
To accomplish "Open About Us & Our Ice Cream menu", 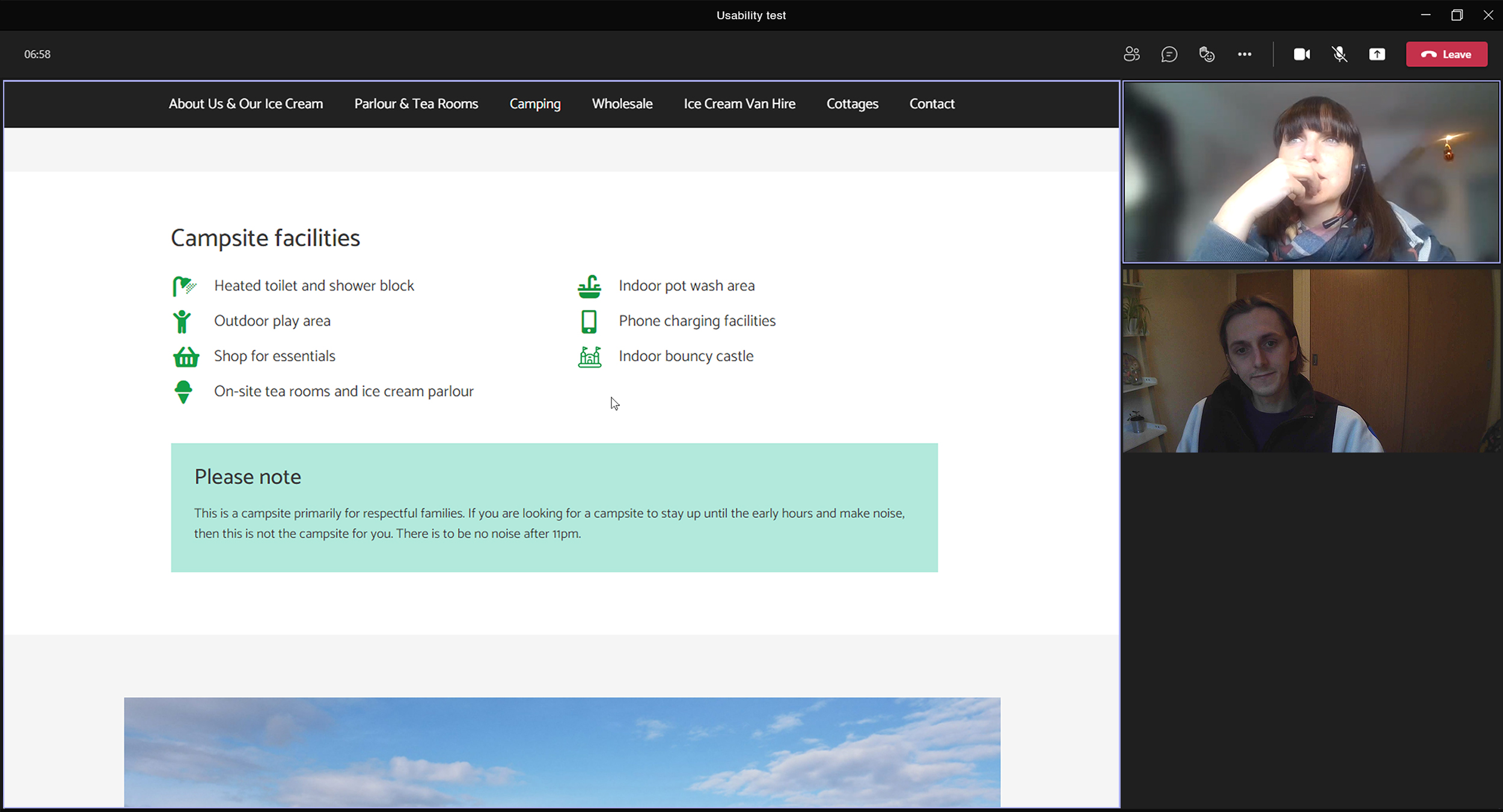I will (245, 103).
